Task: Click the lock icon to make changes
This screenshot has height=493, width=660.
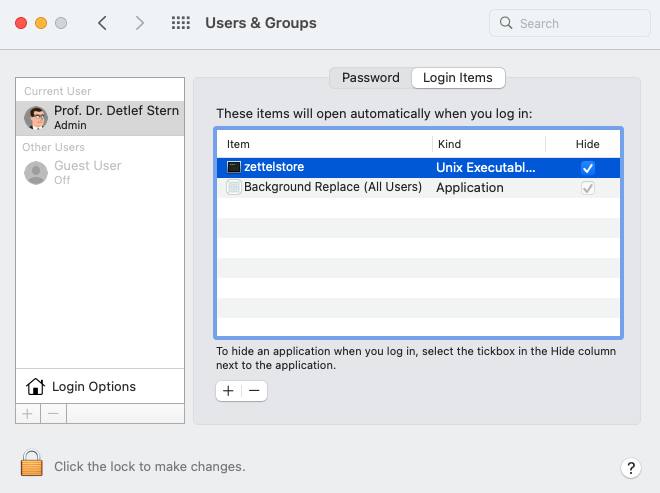Action: point(32,464)
